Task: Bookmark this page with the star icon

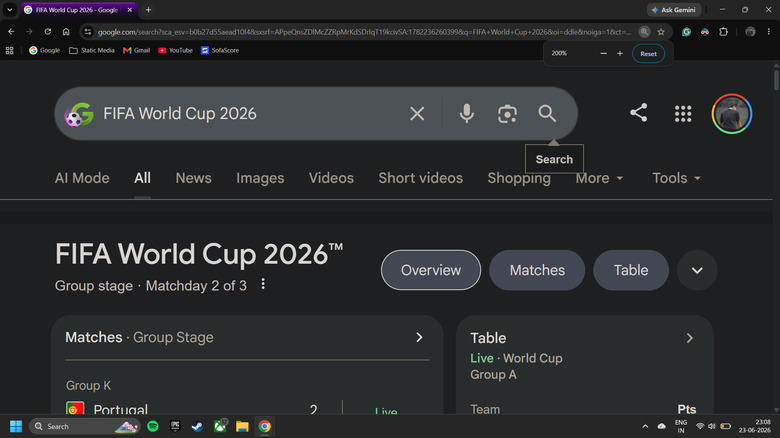Action: click(661, 32)
